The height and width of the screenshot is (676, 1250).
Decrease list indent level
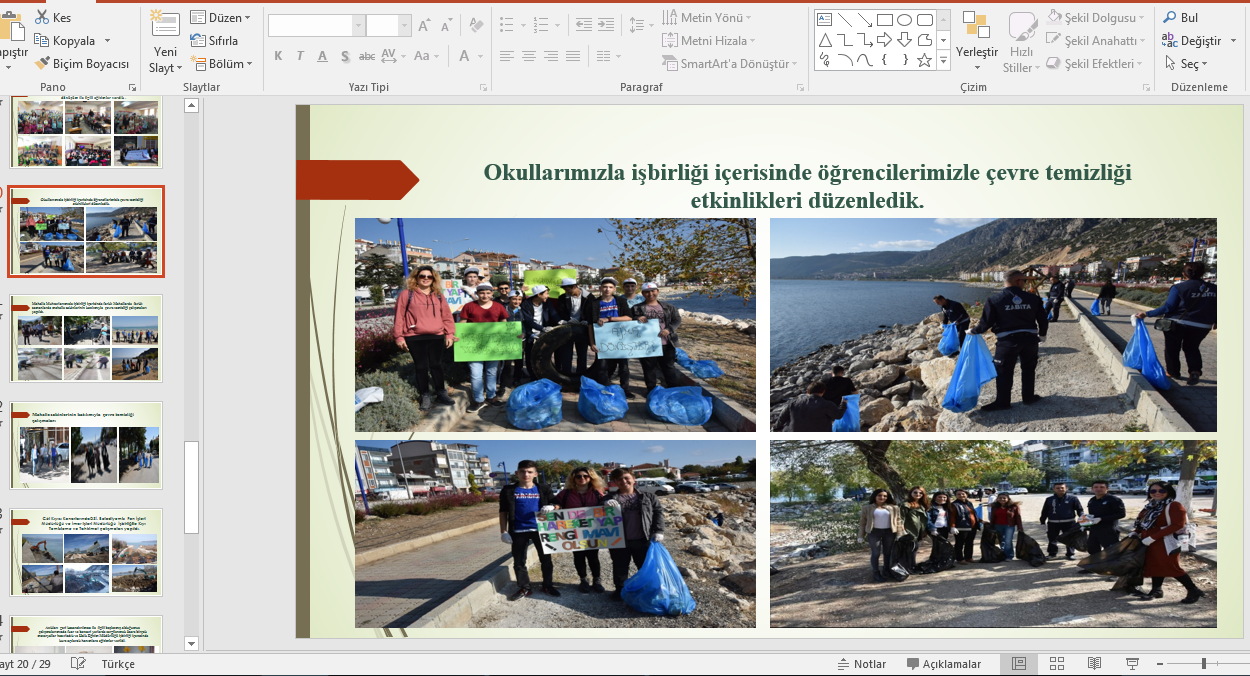(586, 25)
